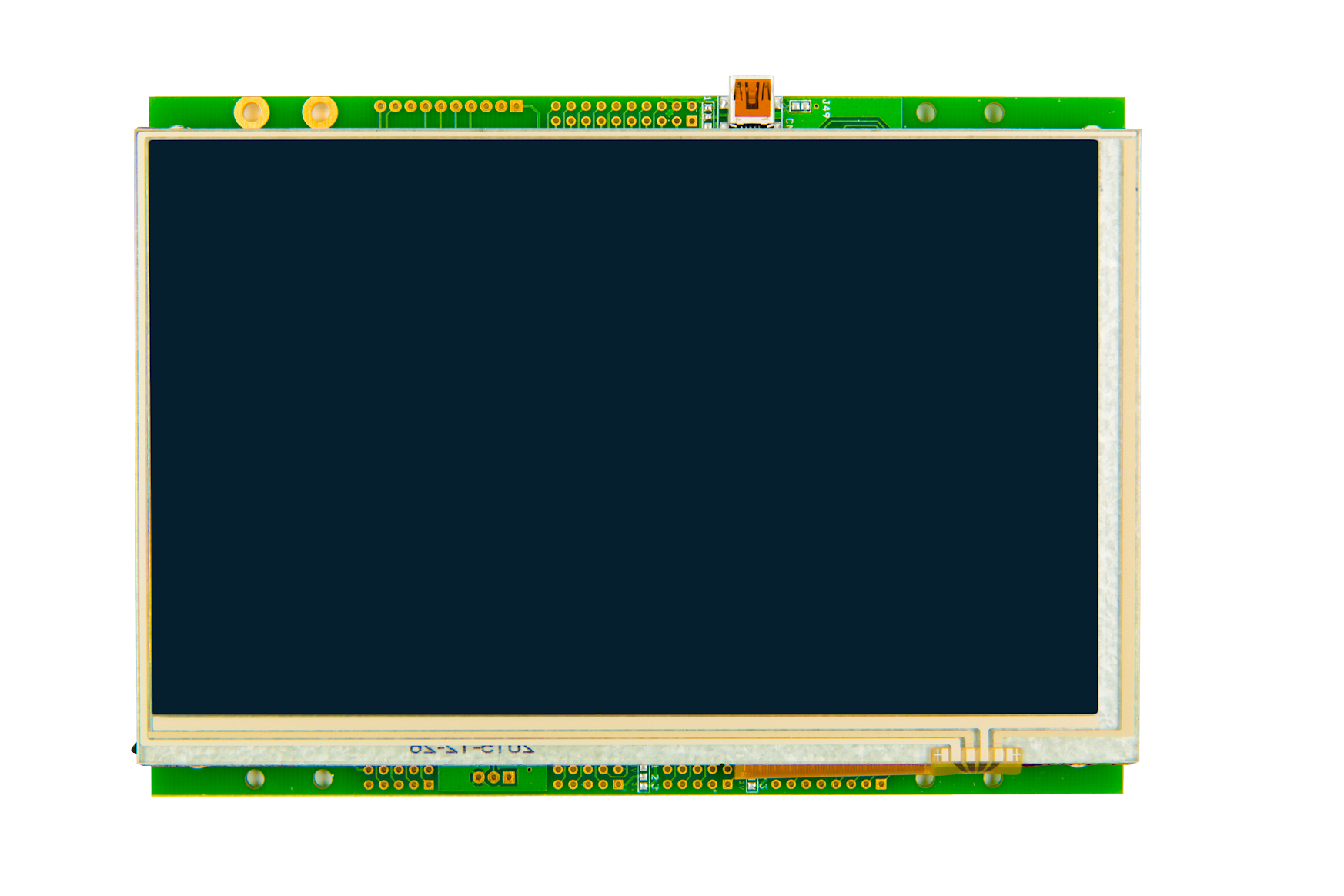Click the bottom-left corner mounting hole

coord(255,779)
